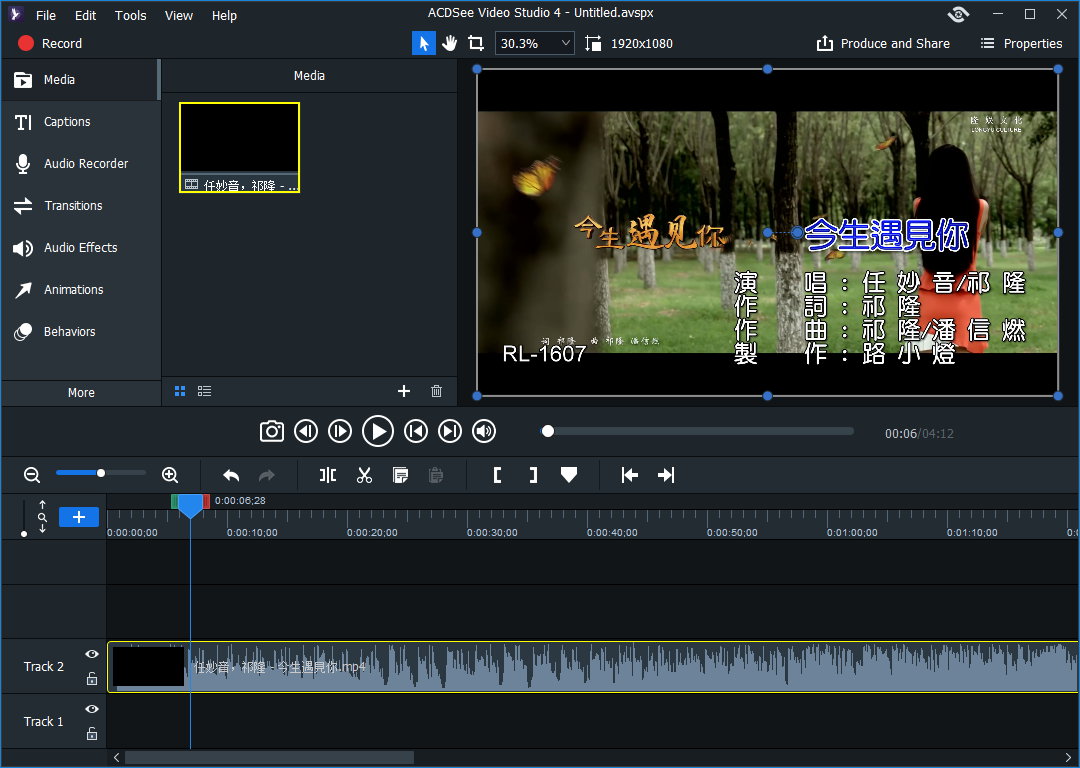Click the track height adjust arrows icon
The width and height of the screenshot is (1080, 768).
click(43, 517)
